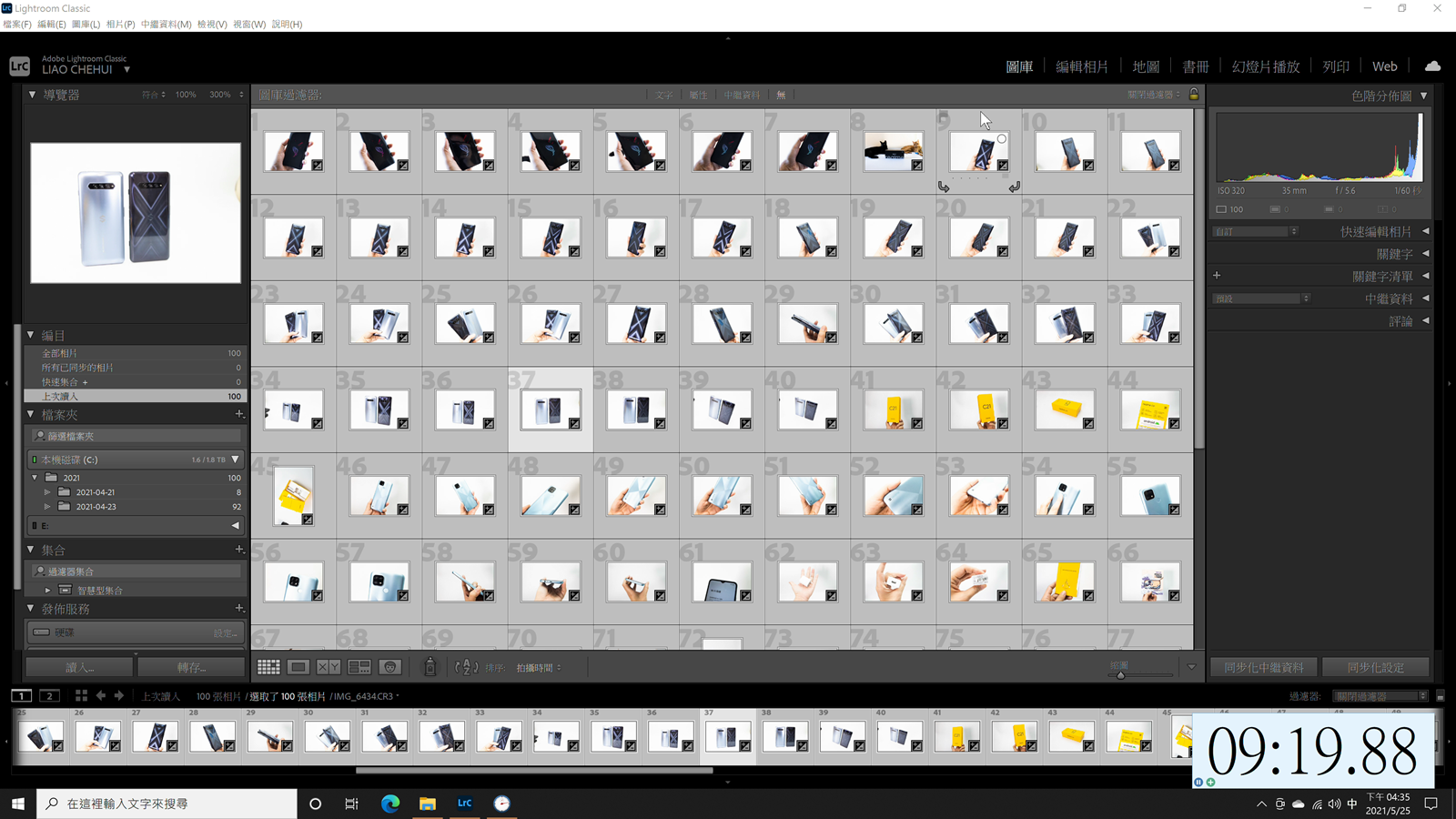Toggle the quick collection circle on photo 9

point(1001,139)
